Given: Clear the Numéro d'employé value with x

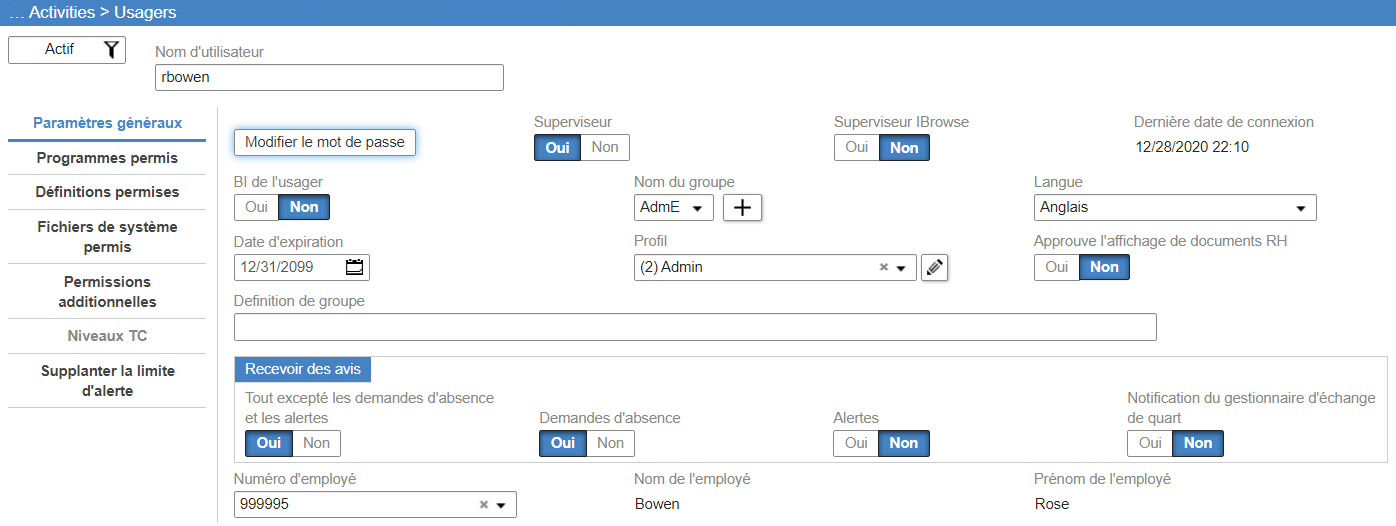Looking at the screenshot, I should pos(483,505).
